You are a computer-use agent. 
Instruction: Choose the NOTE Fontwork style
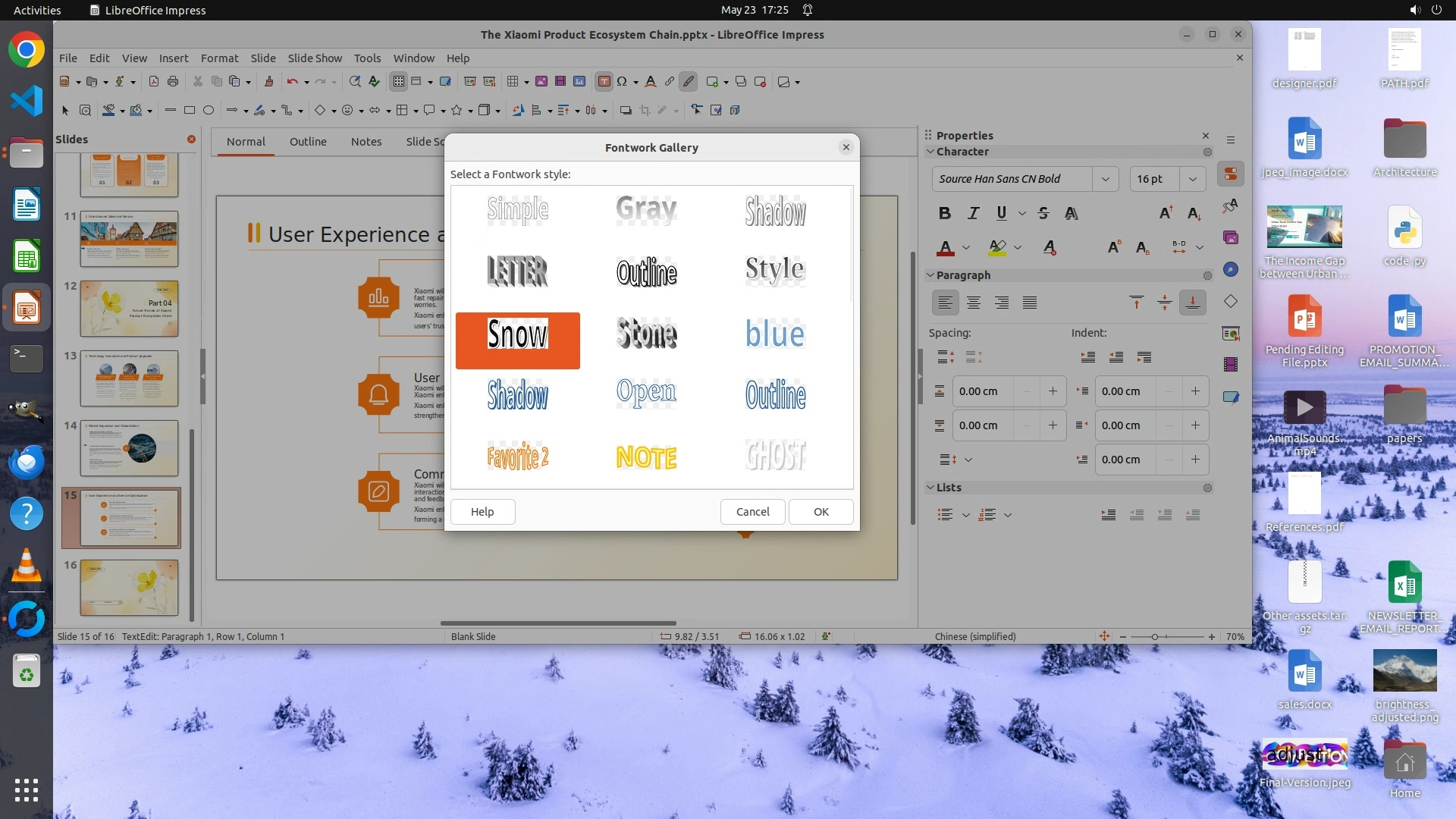[x=646, y=457]
